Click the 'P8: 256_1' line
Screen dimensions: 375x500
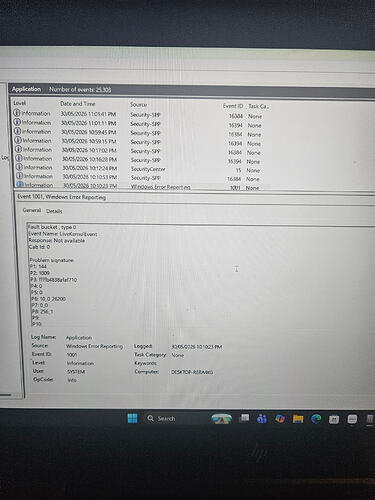42,311
